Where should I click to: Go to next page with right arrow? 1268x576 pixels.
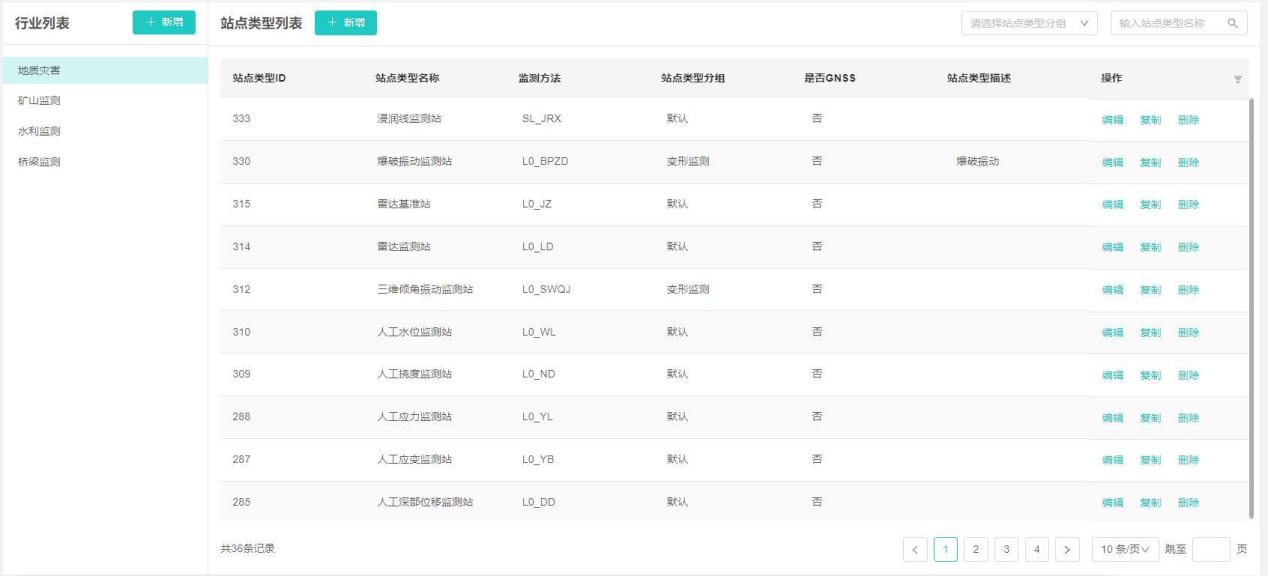point(1069,549)
